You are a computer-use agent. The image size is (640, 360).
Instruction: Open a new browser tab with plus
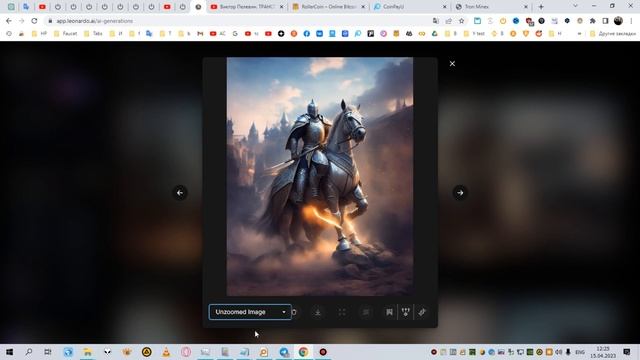[541, 7]
